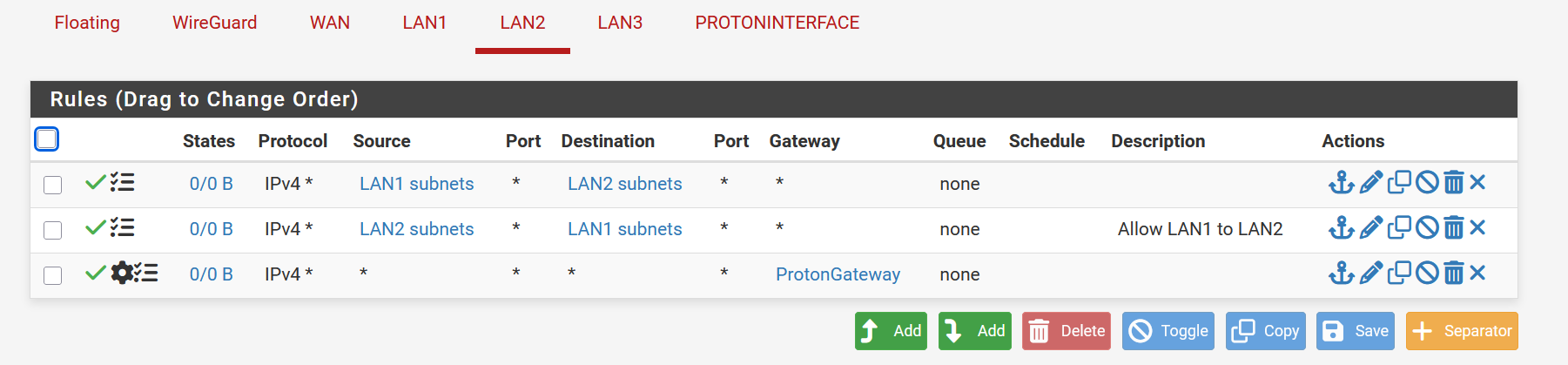Open the ProtonGateway gateway link
The height and width of the screenshot is (365, 1568).
(x=838, y=274)
